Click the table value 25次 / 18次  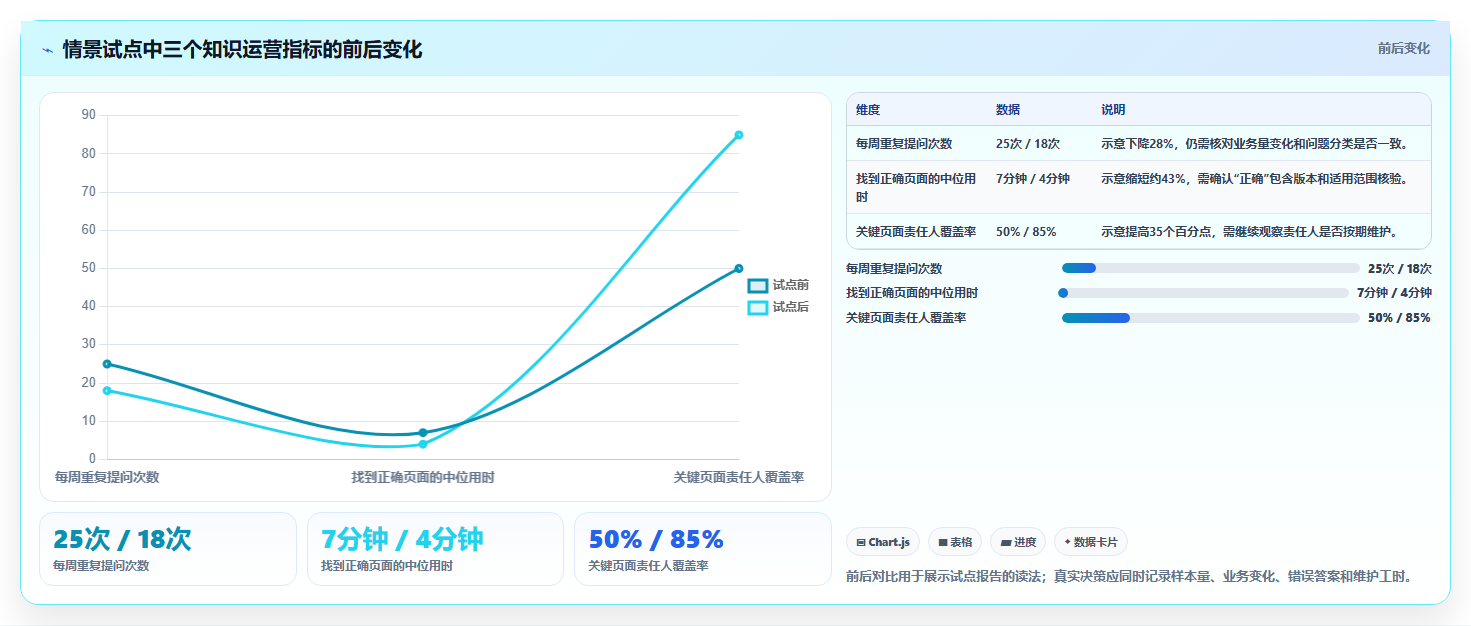tap(1028, 144)
